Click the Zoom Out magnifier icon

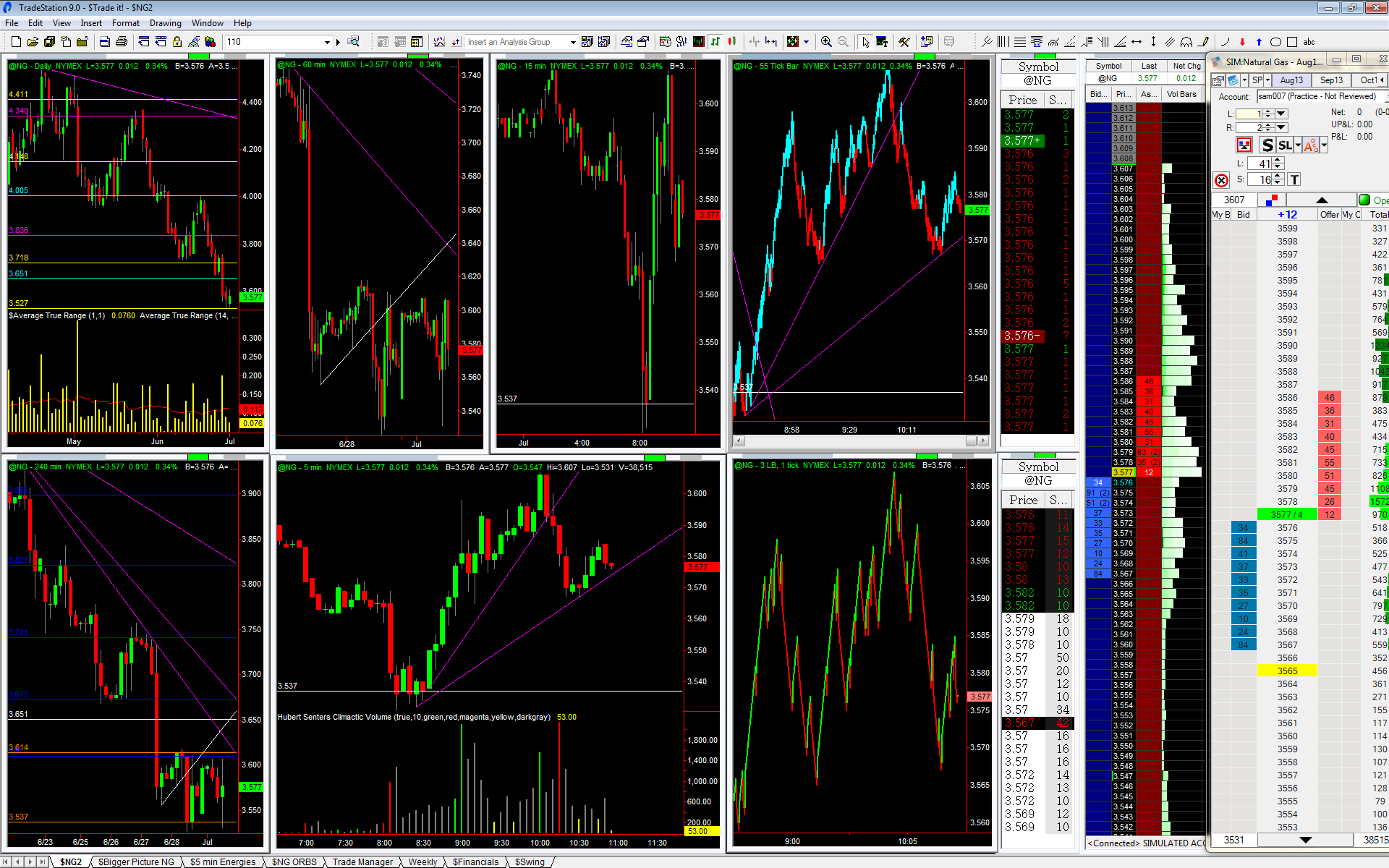843,42
